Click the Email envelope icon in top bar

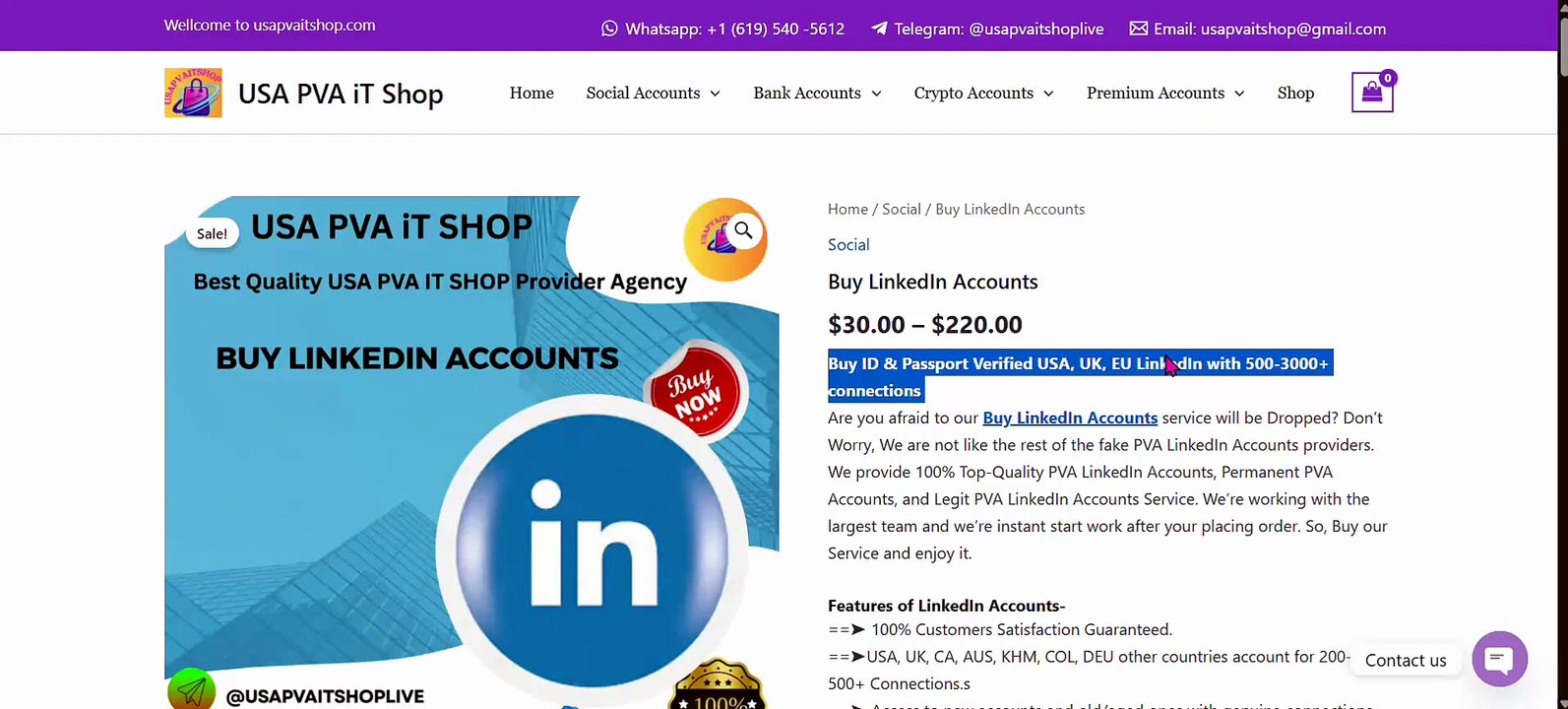[x=1138, y=29]
